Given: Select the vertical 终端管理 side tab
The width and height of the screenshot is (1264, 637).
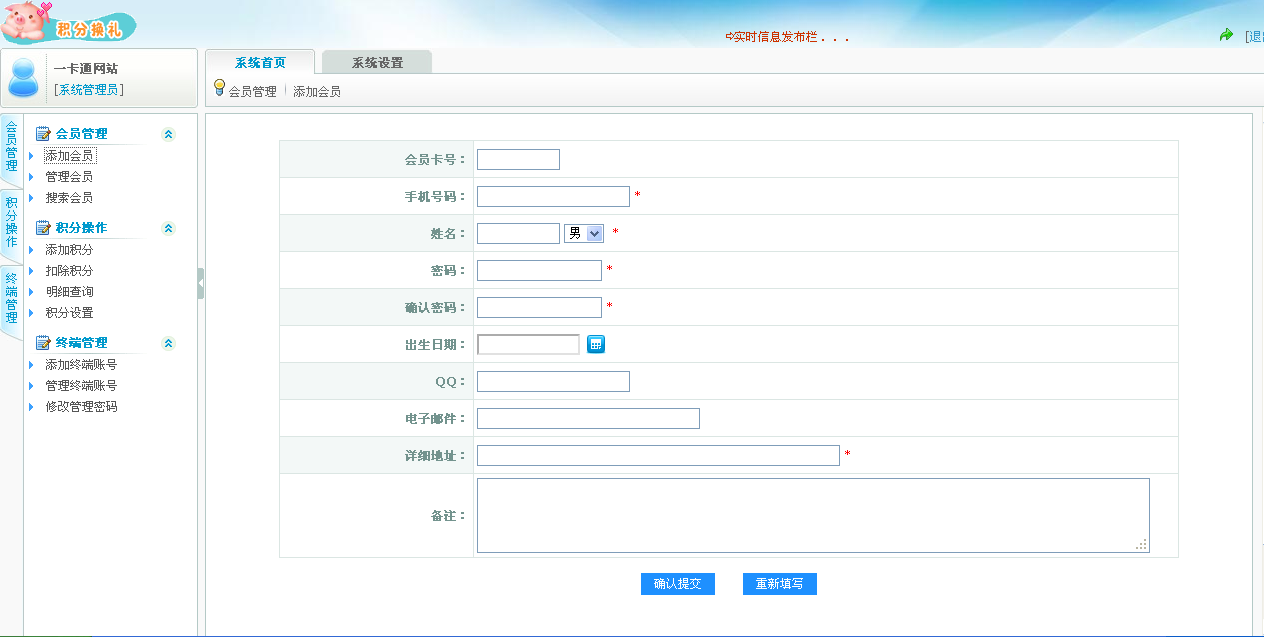Looking at the screenshot, I should click(x=11, y=298).
